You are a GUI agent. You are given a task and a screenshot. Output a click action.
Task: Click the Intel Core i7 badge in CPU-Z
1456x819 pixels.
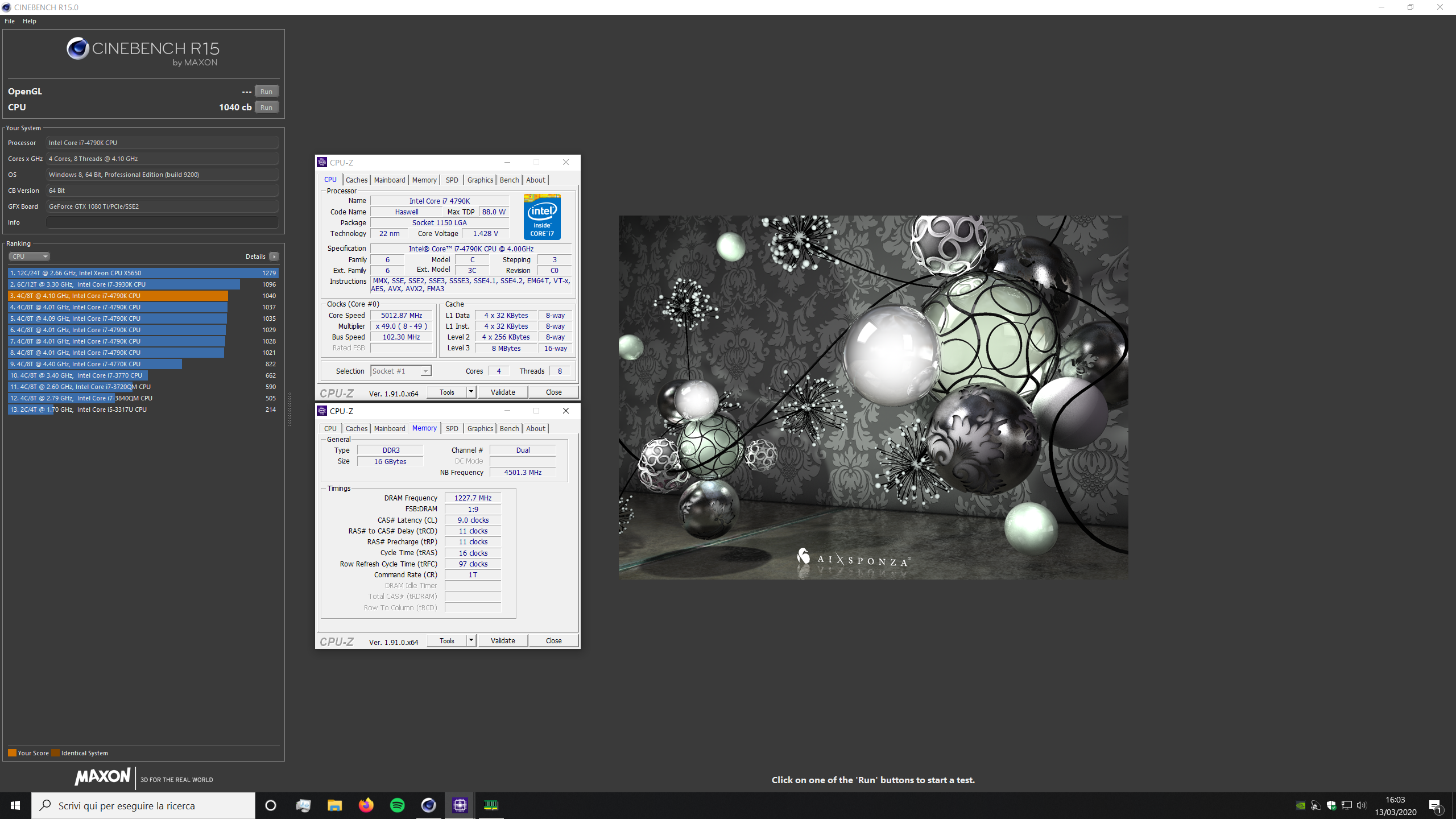(x=542, y=217)
